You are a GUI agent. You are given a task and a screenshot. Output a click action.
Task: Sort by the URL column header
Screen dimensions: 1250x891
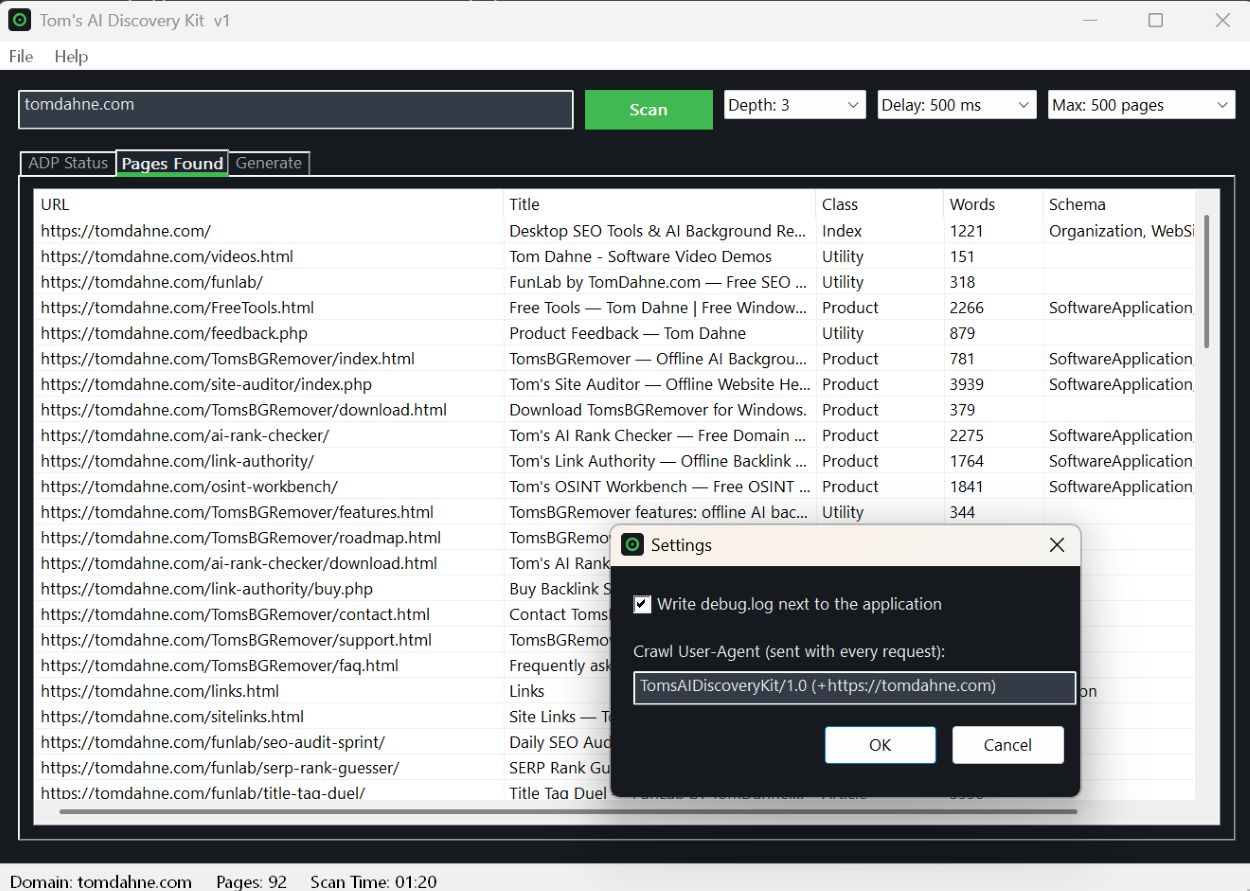(269, 204)
